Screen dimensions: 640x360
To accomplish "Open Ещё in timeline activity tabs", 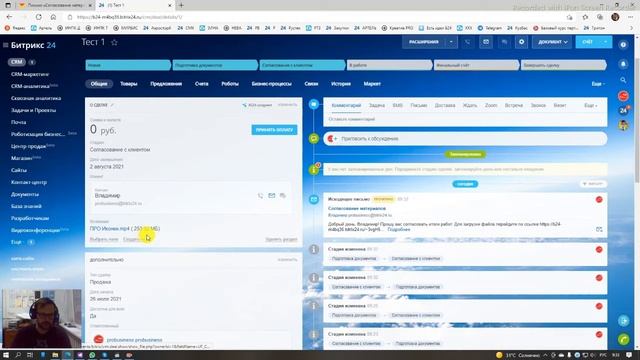I will (x=590, y=105).
